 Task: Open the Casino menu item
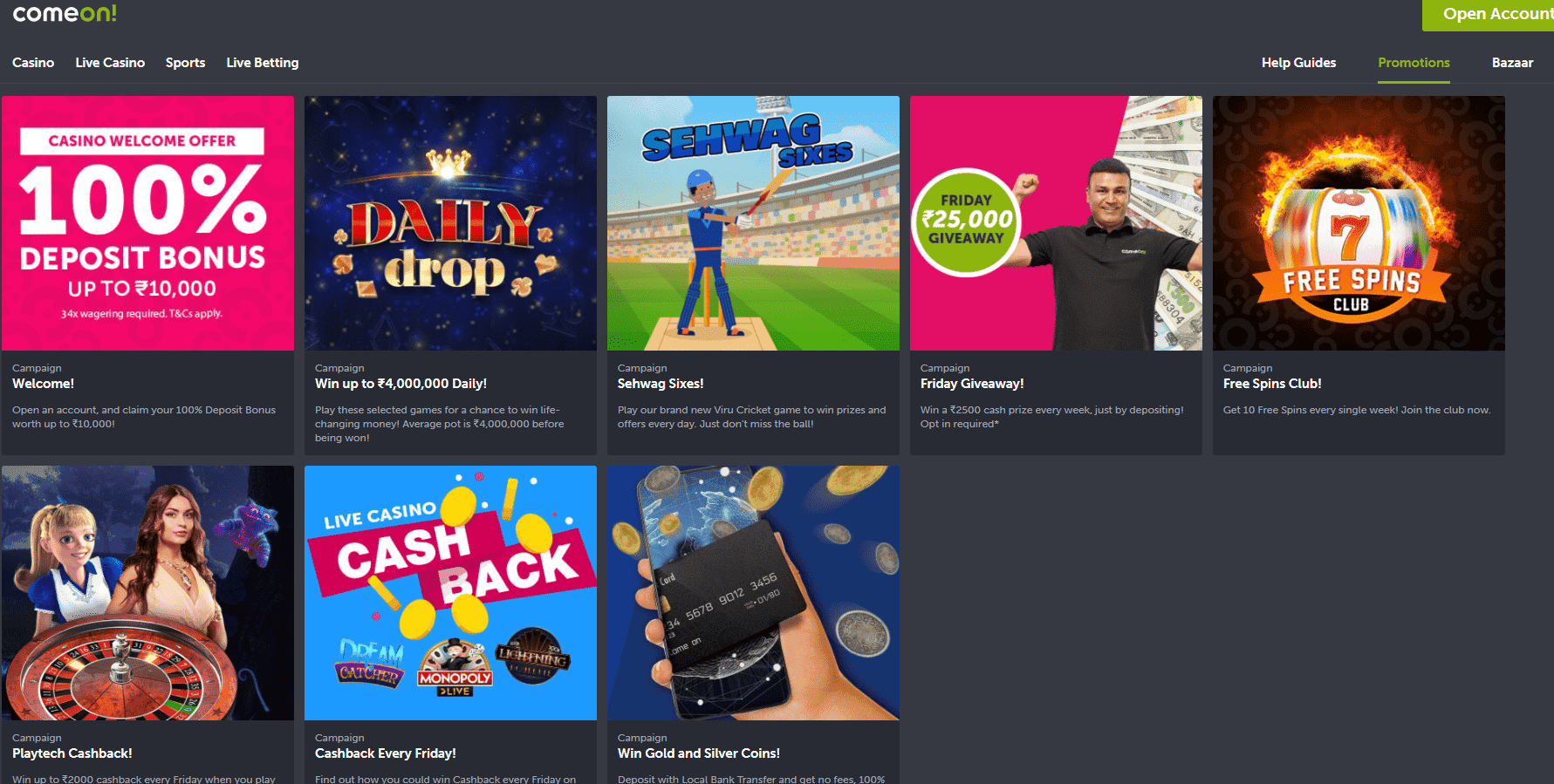click(33, 63)
